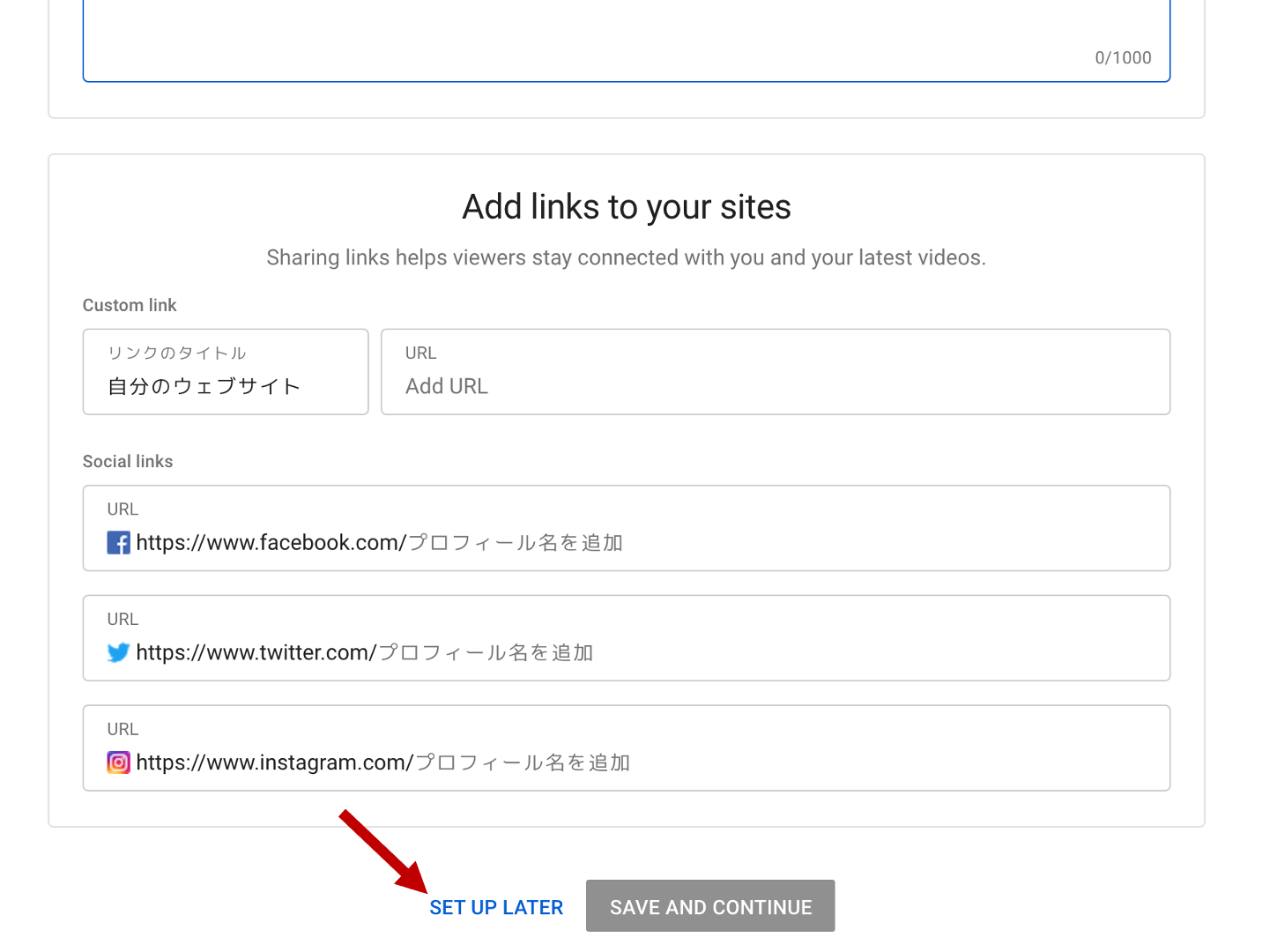Click the Instagram profile URL field
This screenshot has height=952, width=1262.
(627, 748)
